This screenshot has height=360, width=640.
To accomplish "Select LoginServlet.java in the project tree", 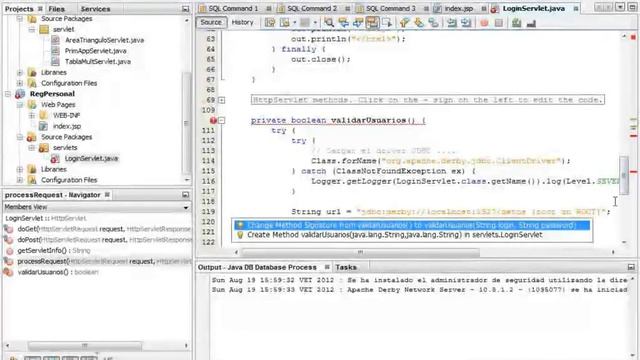I will pos(91,158).
